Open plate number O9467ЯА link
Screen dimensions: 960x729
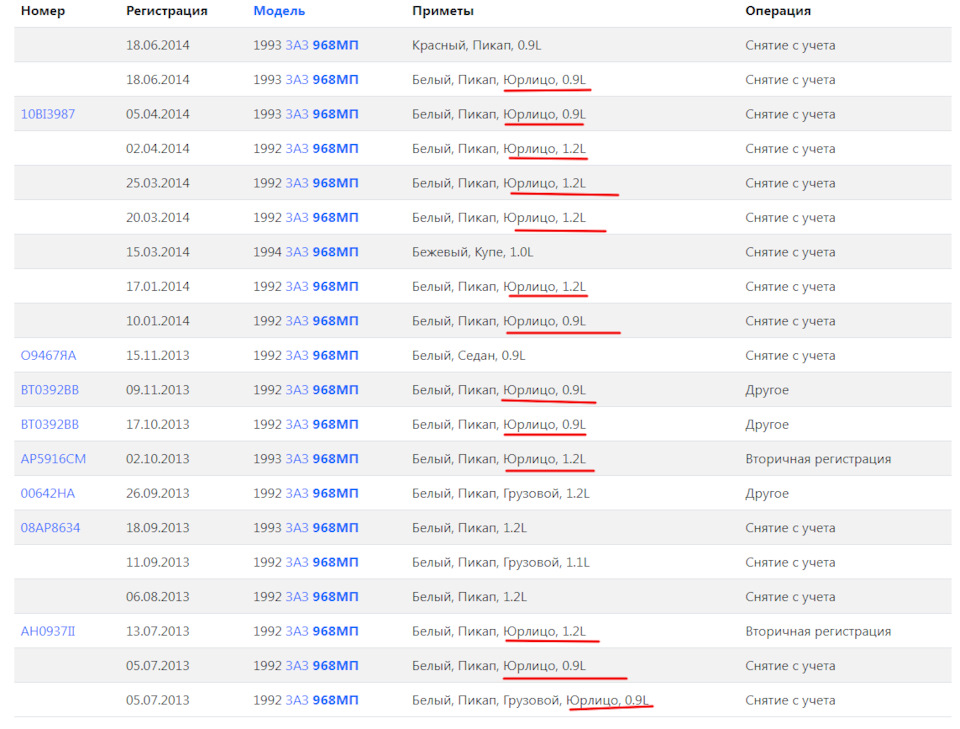coord(48,356)
